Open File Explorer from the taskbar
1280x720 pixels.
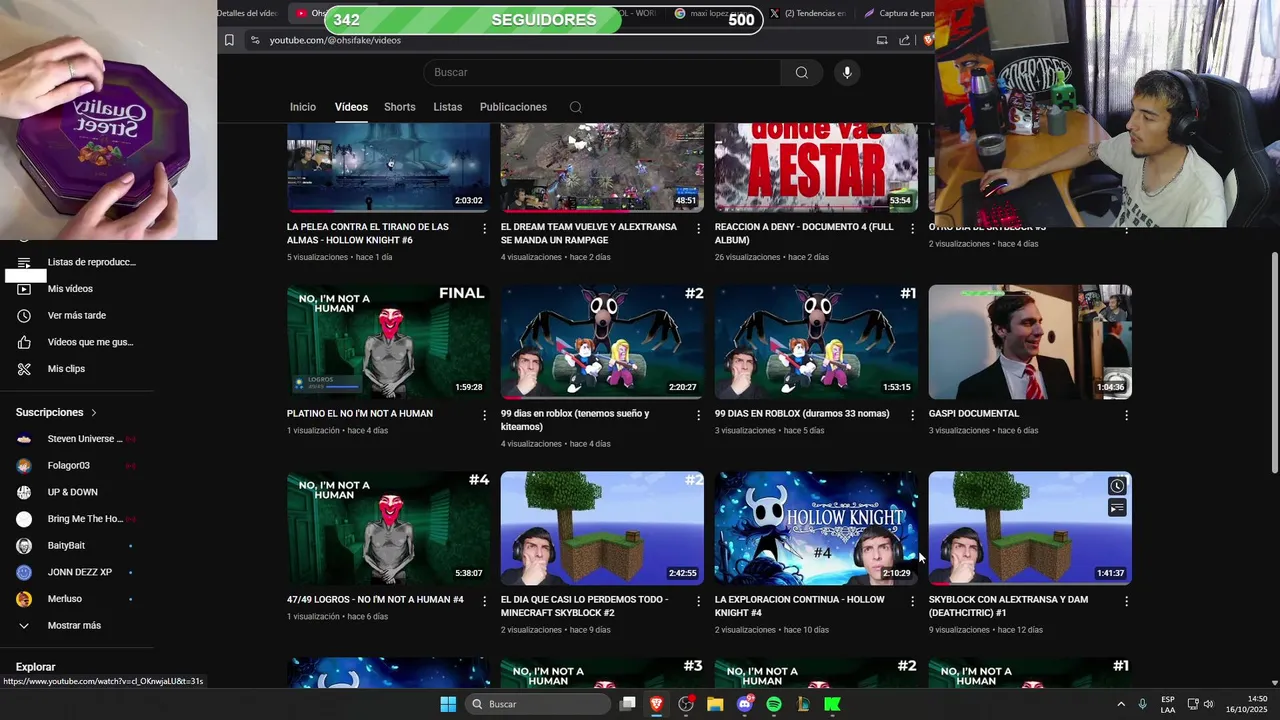[x=715, y=704]
